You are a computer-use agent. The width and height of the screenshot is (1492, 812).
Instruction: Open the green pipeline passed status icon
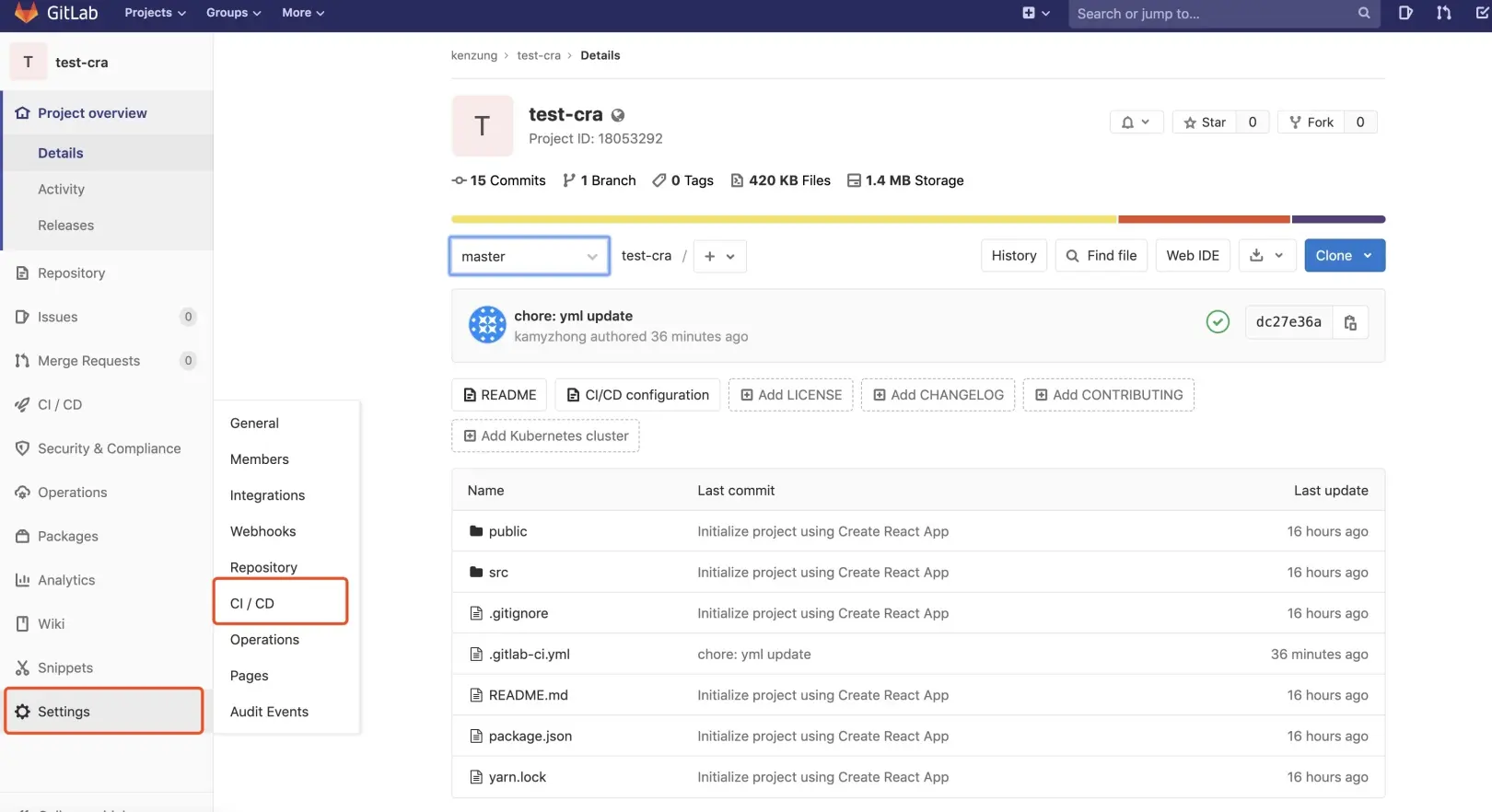point(1218,321)
